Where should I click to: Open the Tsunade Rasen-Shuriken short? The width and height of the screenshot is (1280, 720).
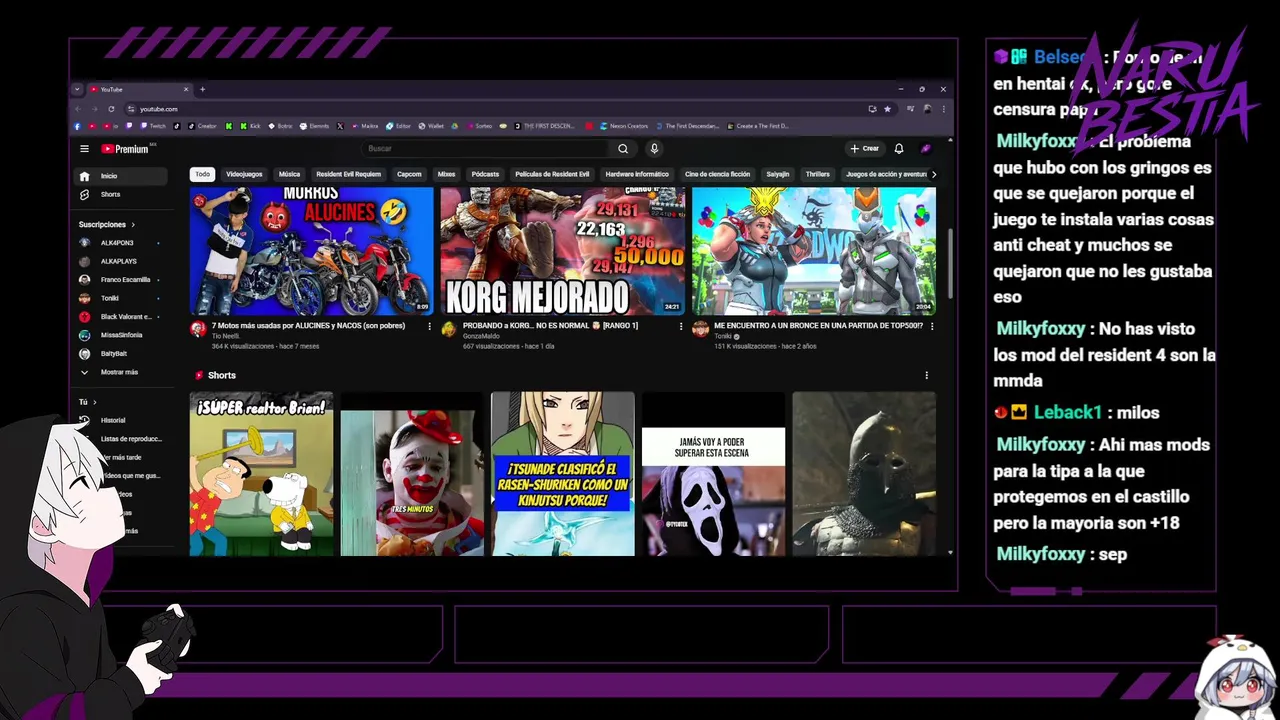[x=563, y=474]
